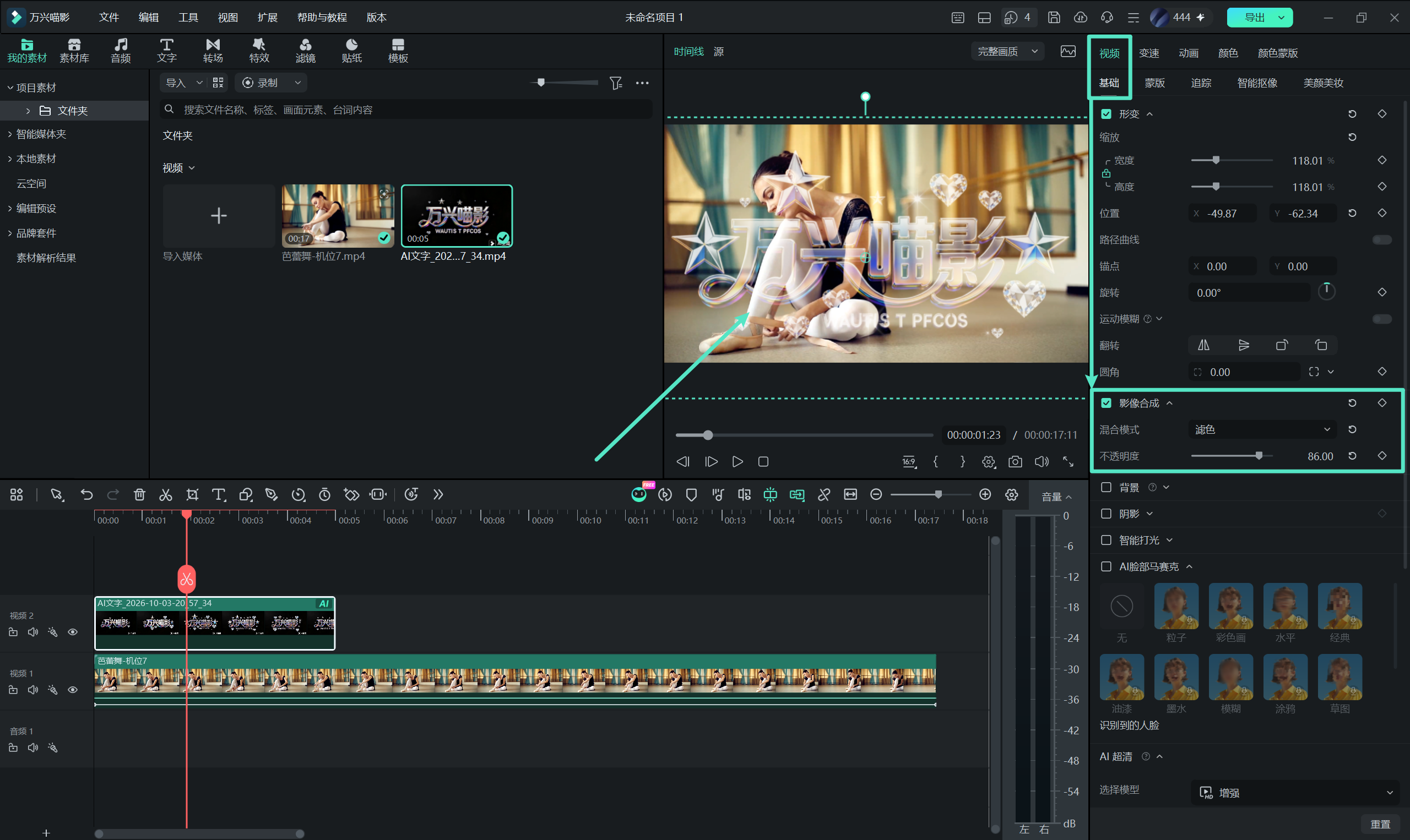Click the text T tool in timeline toolbar
This screenshot has width=1410, height=840.
pyautogui.click(x=219, y=495)
